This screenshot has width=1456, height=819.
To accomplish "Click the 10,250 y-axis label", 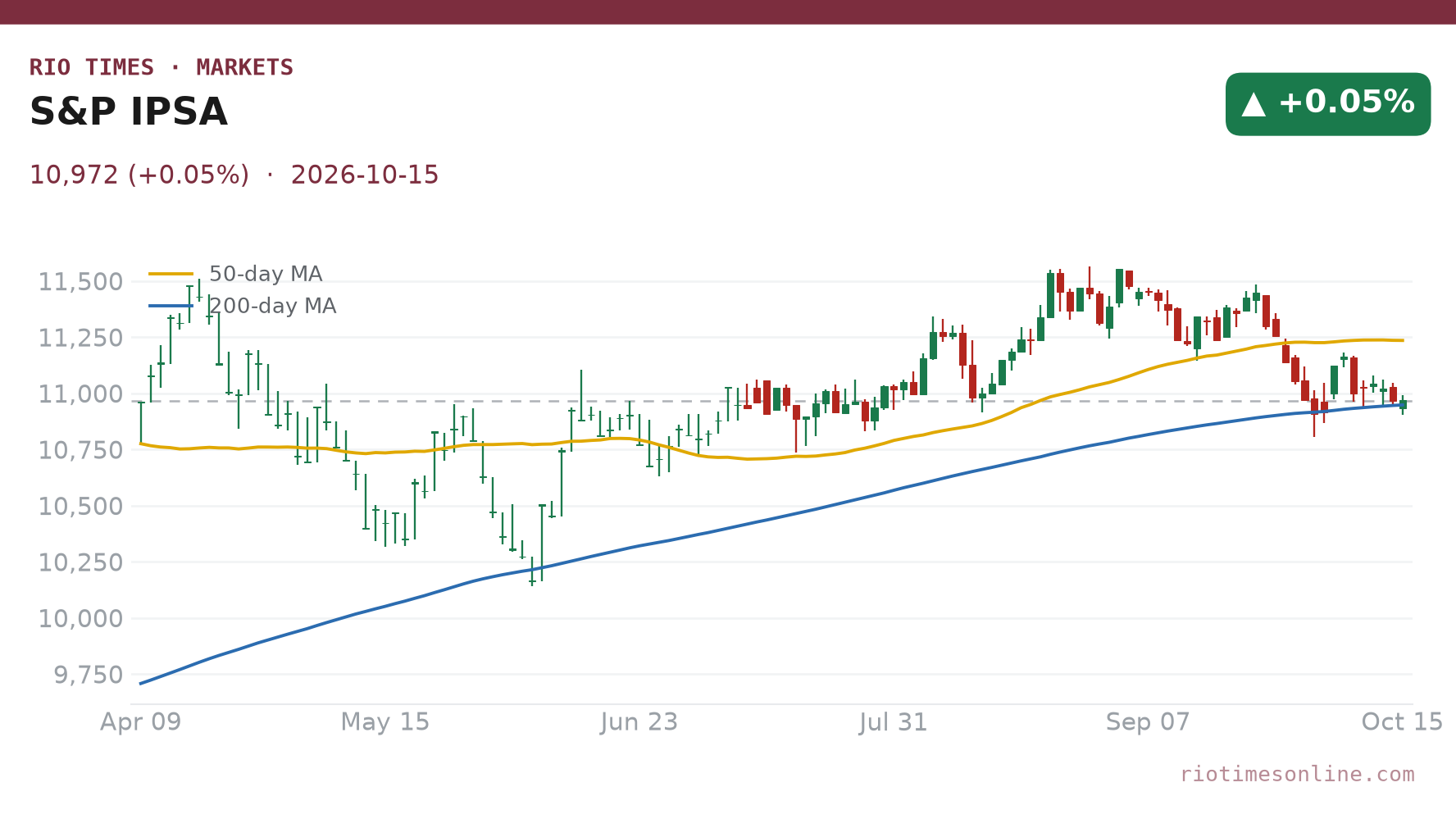I will (x=80, y=562).
